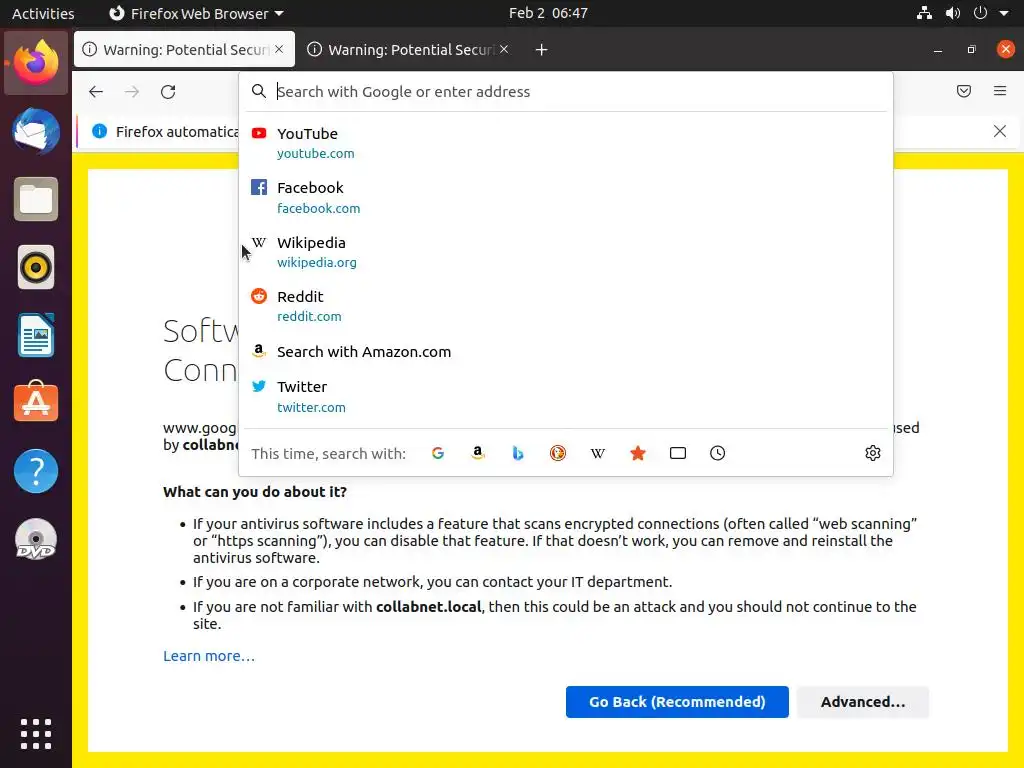
Task: Open search settings gear icon
Action: (873, 453)
